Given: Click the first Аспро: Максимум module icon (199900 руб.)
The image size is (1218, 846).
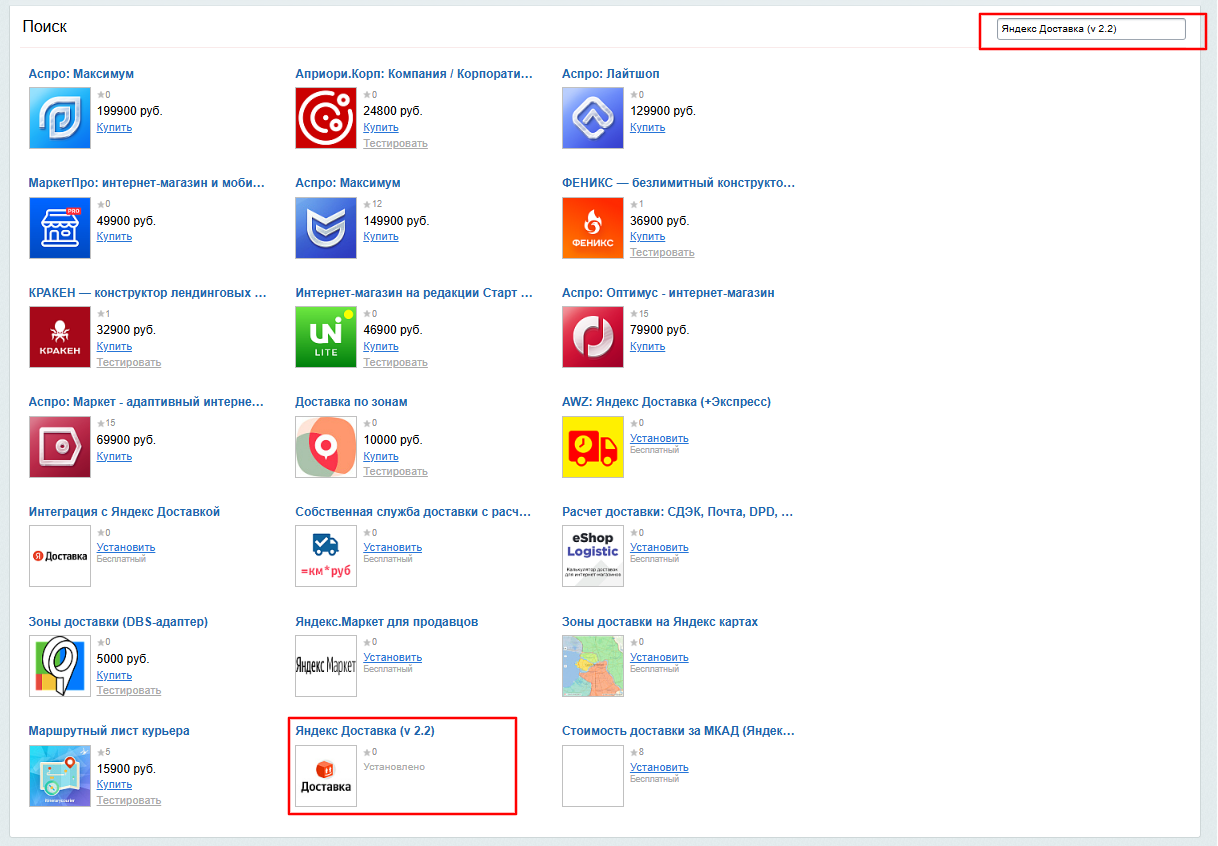Looking at the screenshot, I should coord(60,118).
